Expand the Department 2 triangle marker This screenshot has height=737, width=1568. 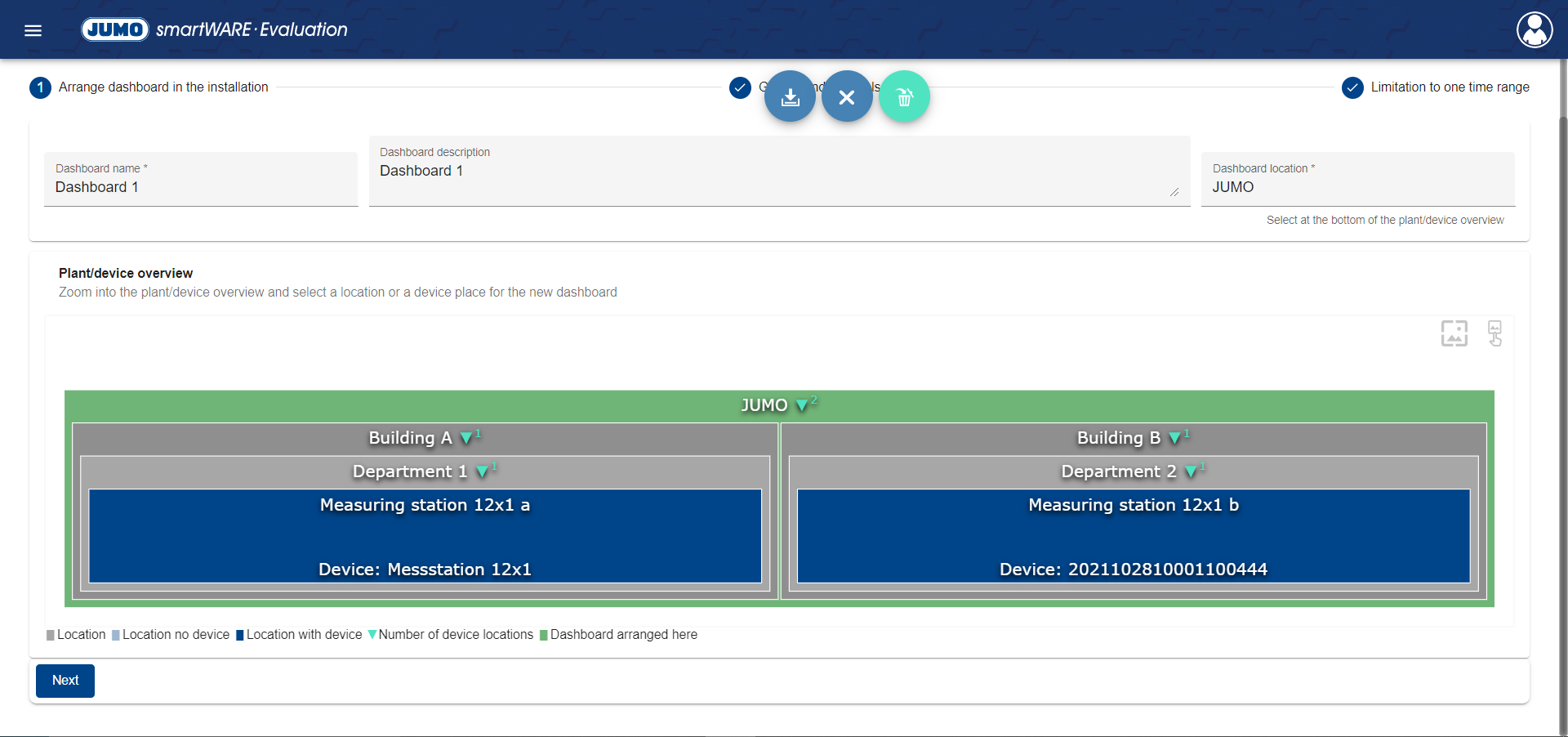point(1191,471)
